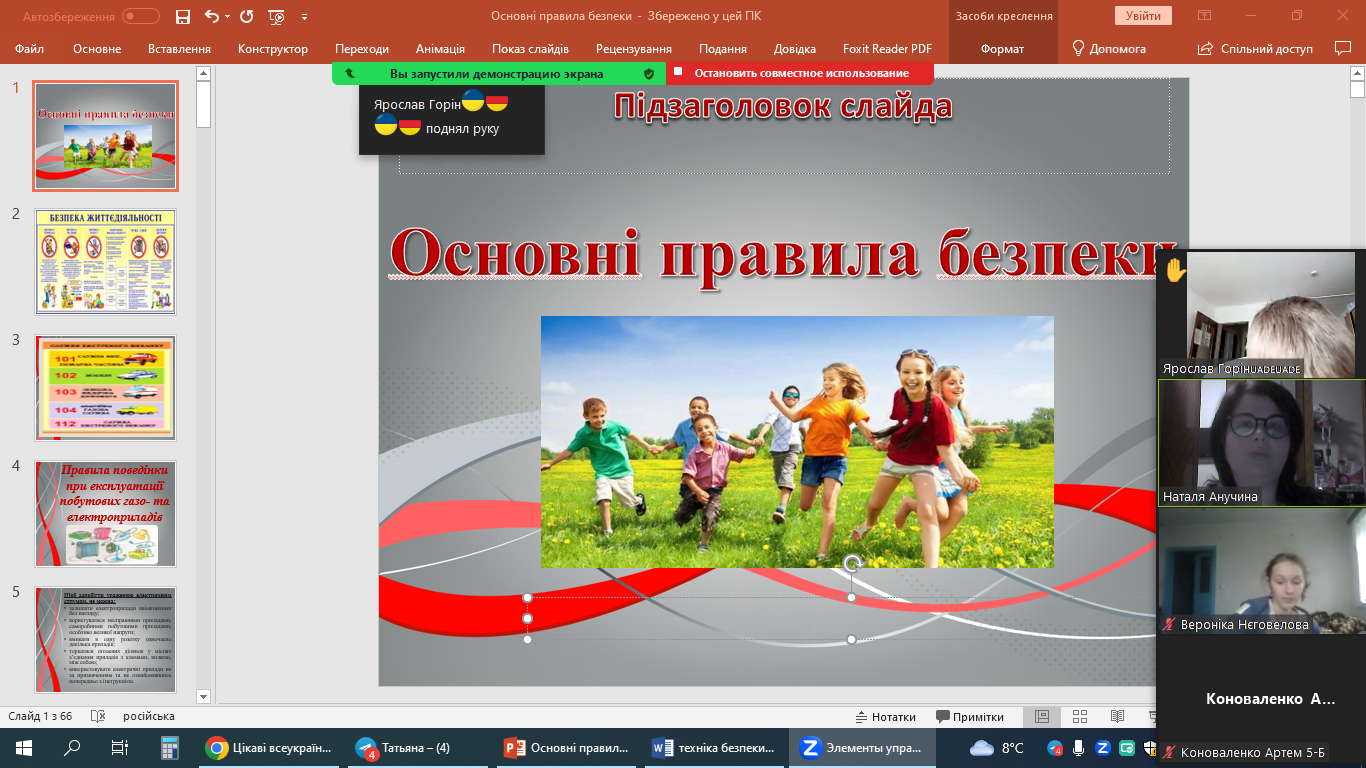Switch to the Zoom Элементы управления taskbar button

pyautogui.click(x=862, y=748)
